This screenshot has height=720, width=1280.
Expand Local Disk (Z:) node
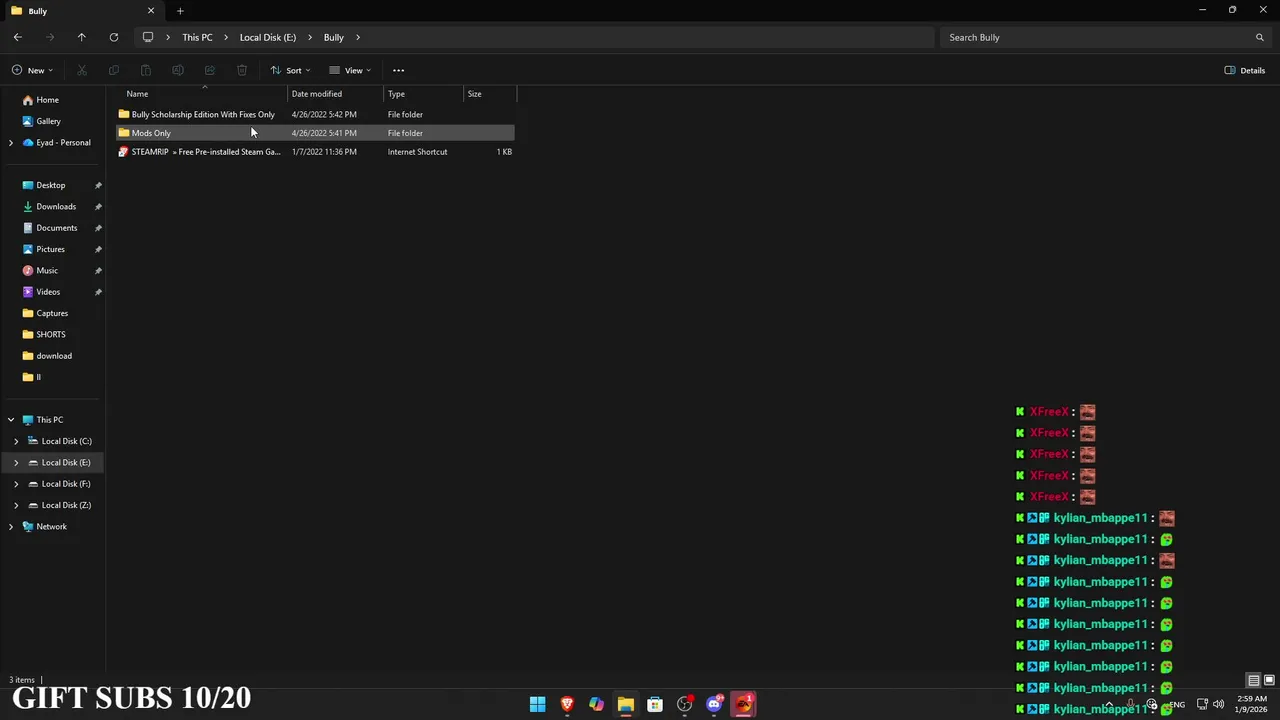(16, 505)
